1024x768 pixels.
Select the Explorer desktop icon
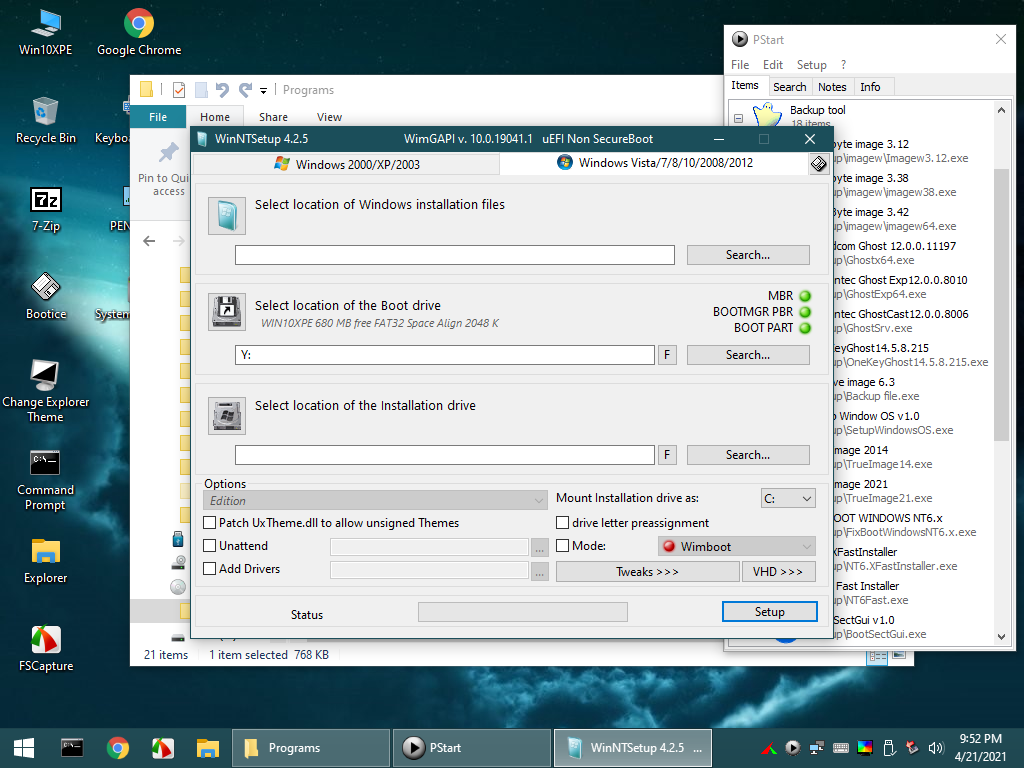pyautogui.click(x=46, y=560)
